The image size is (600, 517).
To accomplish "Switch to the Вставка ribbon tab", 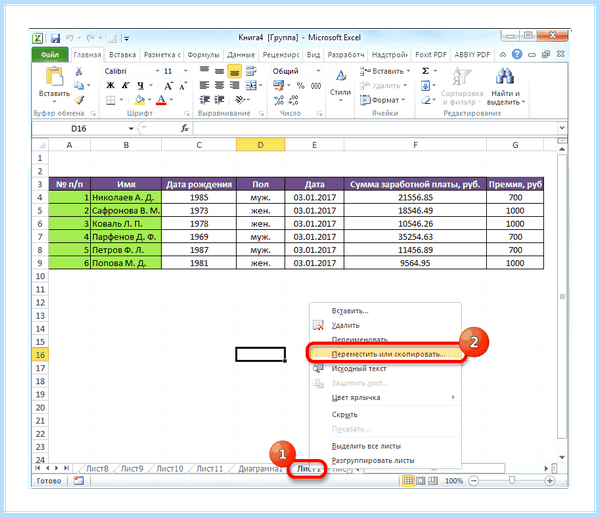I will pos(122,55).
